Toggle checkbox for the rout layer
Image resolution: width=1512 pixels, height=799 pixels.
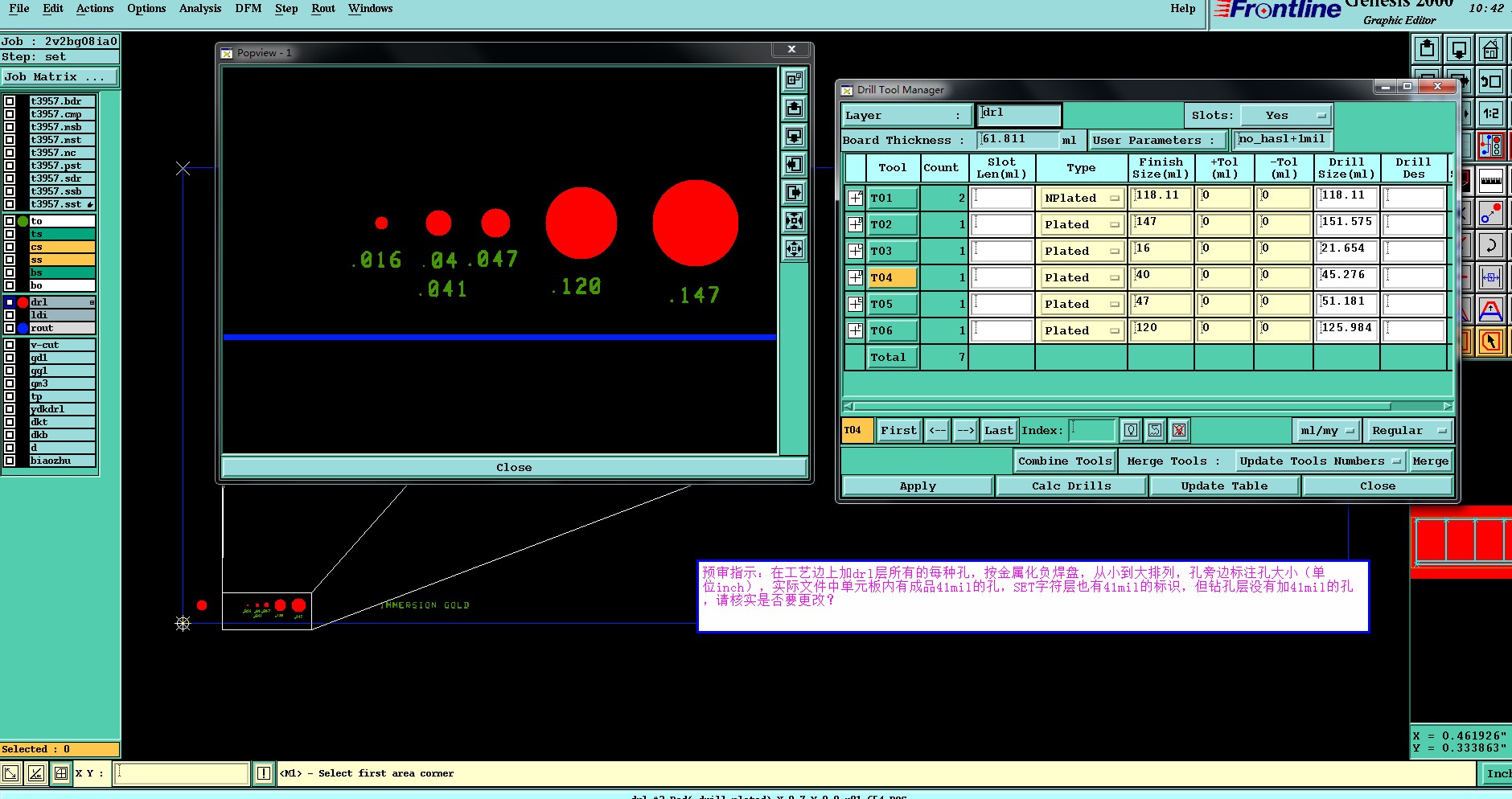[10, 328]
